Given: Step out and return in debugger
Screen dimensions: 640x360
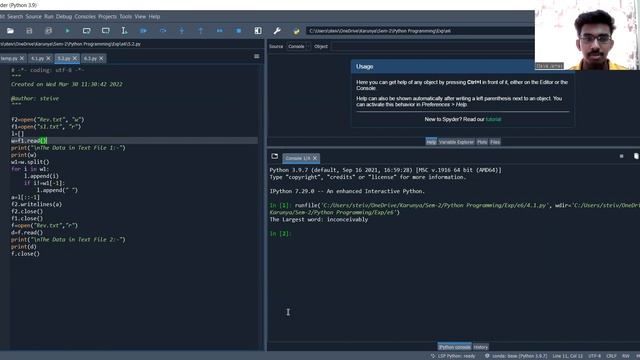Looking at the screenshot, I should click(200, 31).
